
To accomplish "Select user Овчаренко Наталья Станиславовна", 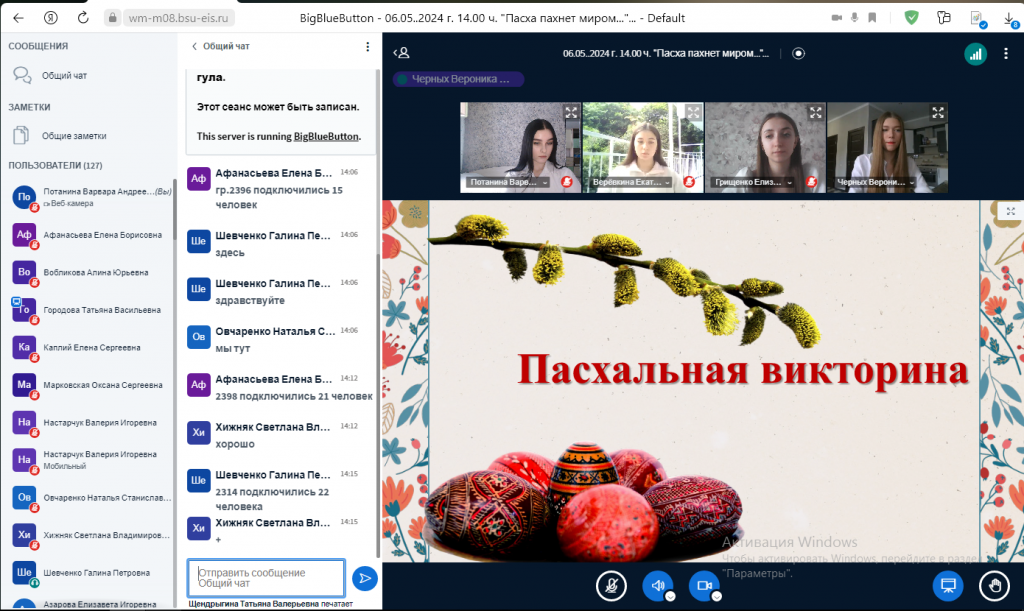I will (x=91, y=497).
